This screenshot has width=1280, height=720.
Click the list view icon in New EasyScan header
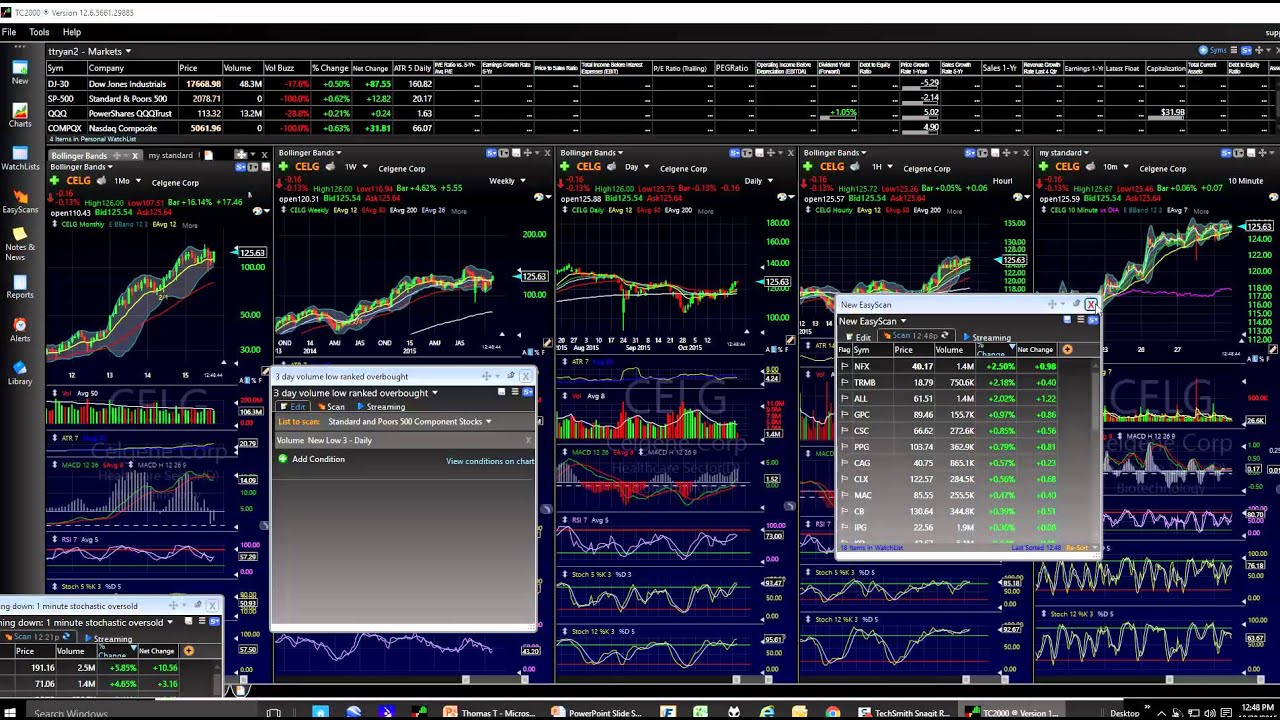click(1080, 320)
